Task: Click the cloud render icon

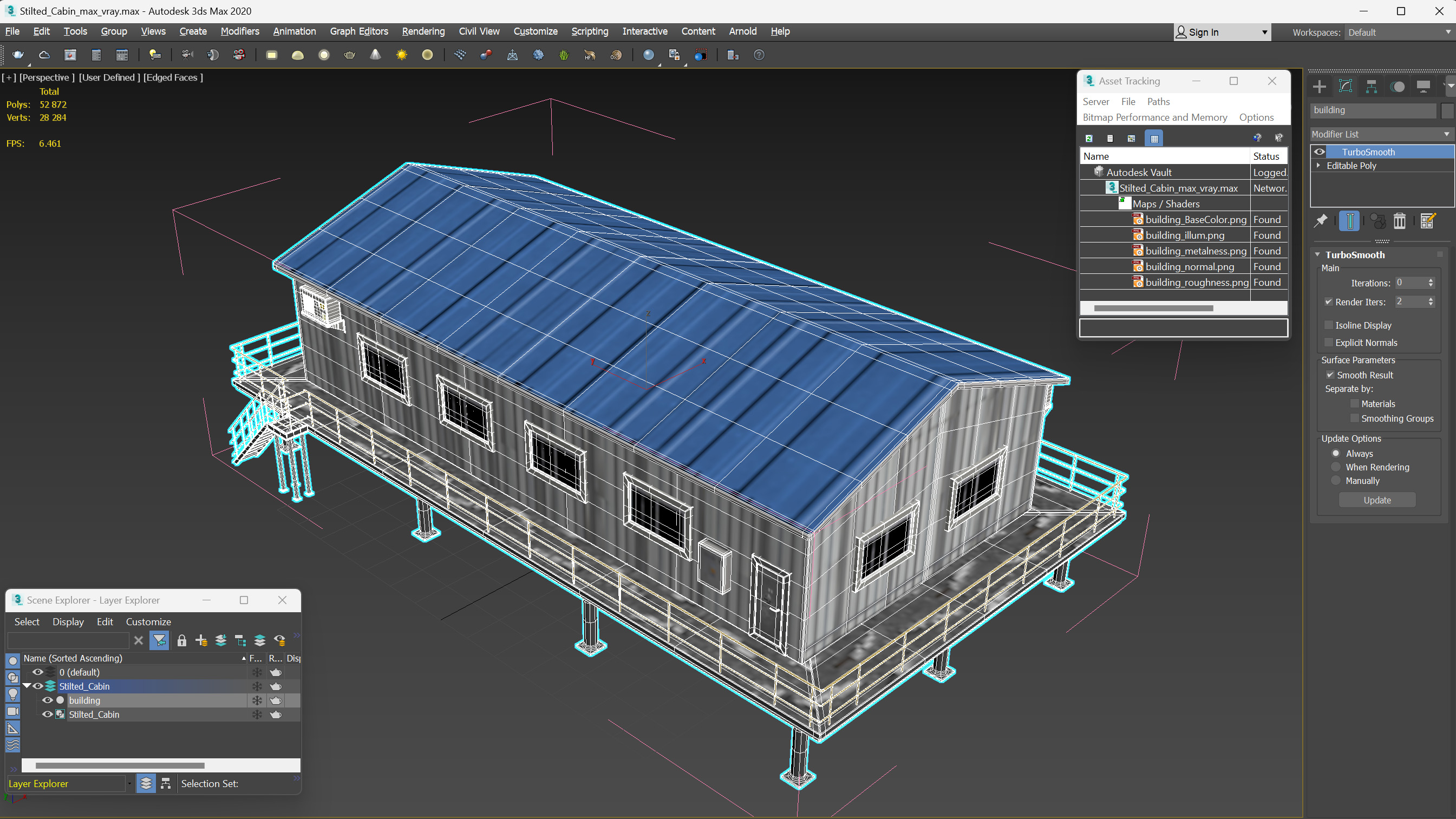Action: point(44,55)
